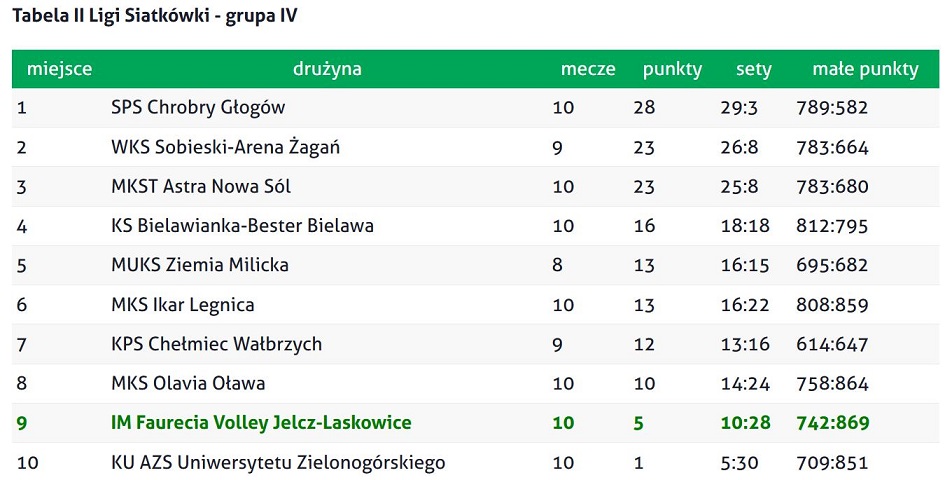Select WKS Sobieski-Arena Żagań team name
Viewport: 945px width, 480px height.
coord(225,147)
